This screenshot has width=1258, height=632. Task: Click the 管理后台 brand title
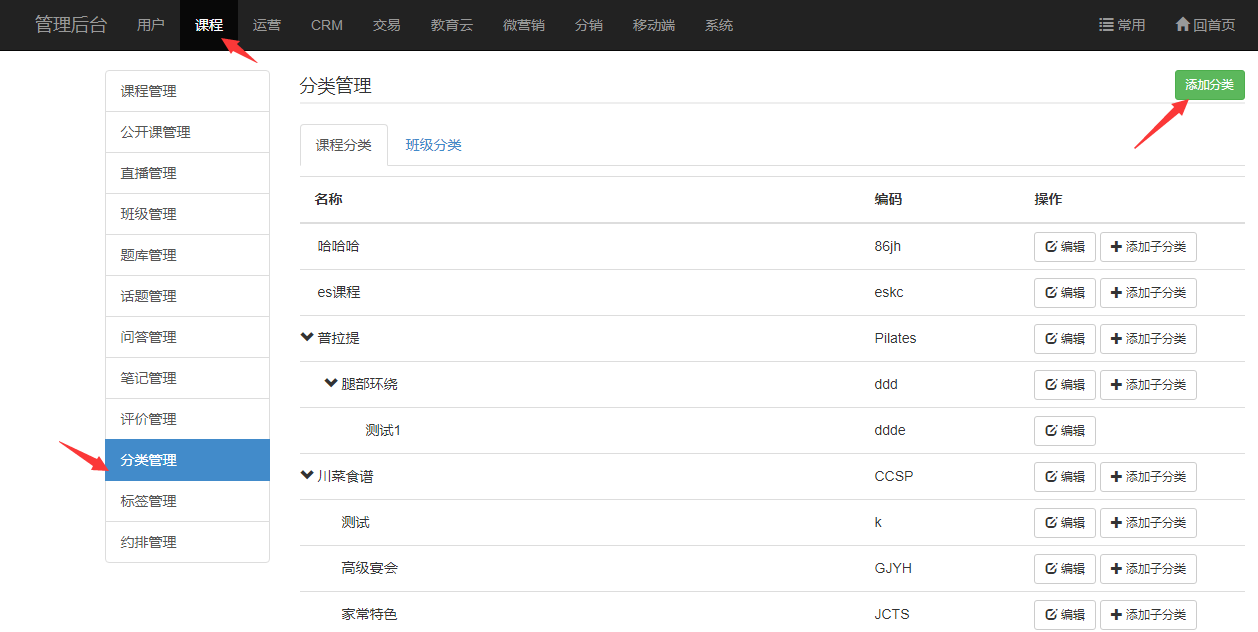click(x=71, y=25)
